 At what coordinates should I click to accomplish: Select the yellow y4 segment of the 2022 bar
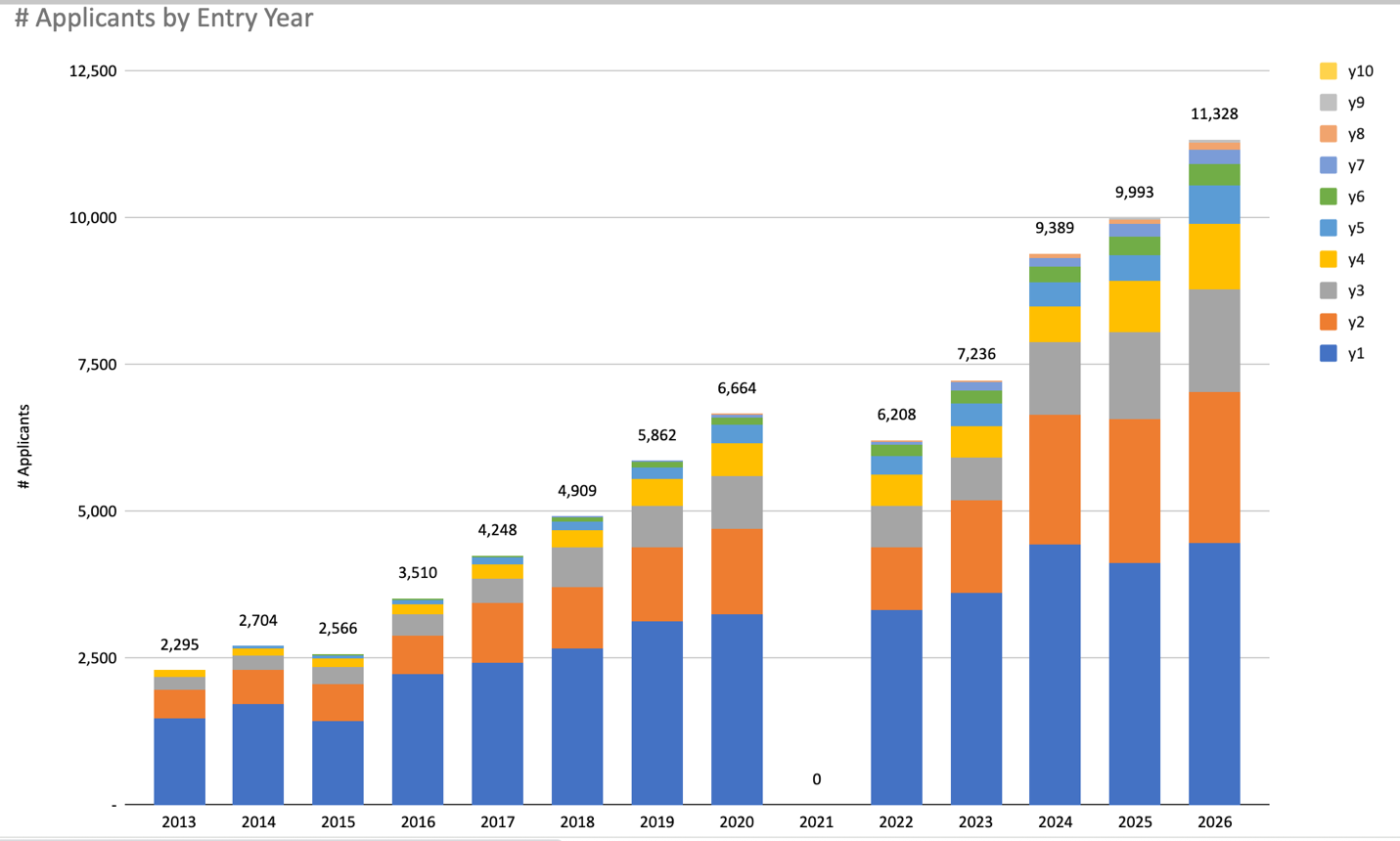pyautogui.click(x=896, y=491)
